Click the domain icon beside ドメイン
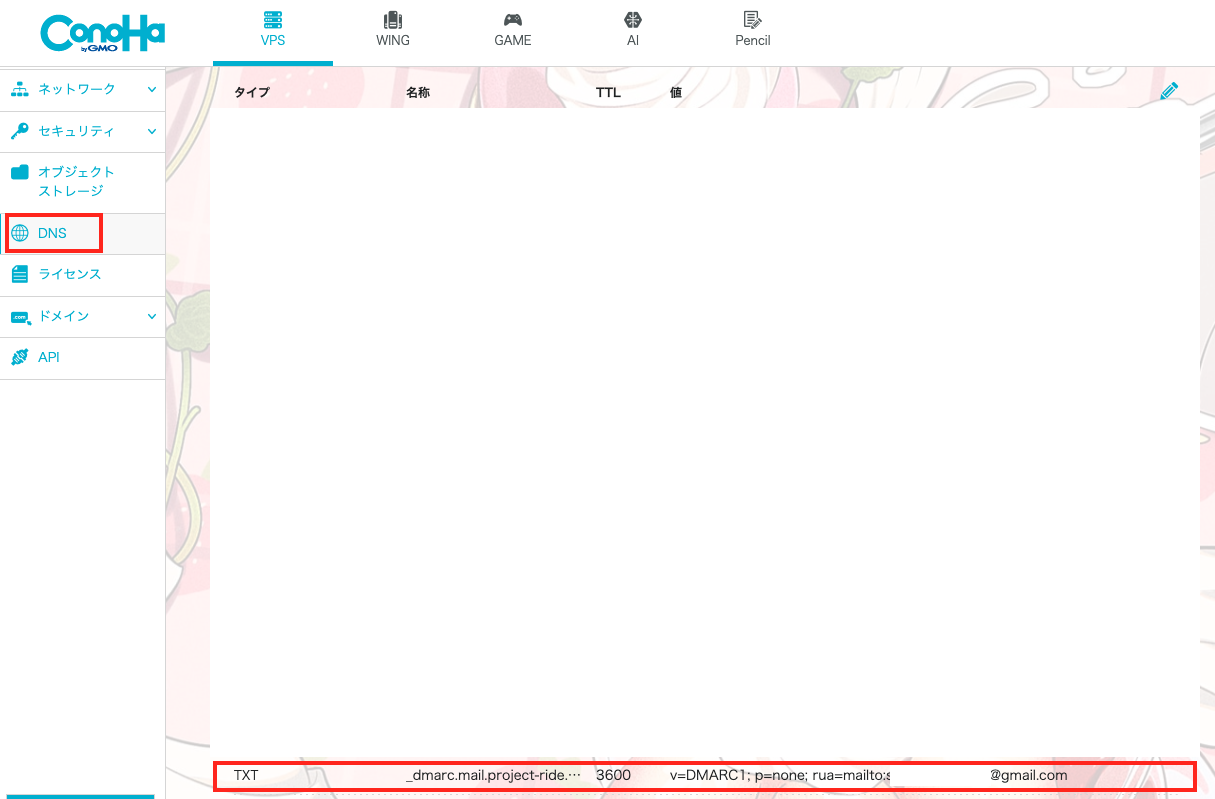Screen dimensions: 1215x799 20,316
